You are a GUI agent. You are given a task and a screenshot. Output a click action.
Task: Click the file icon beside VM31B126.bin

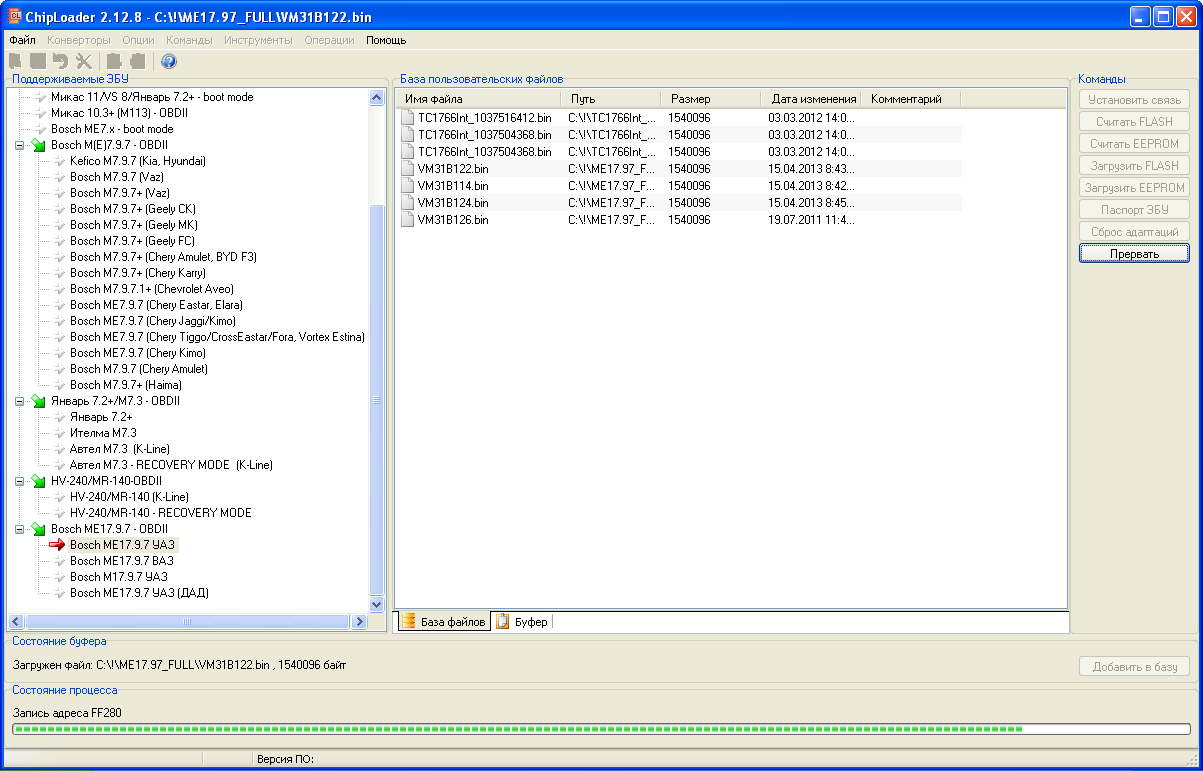407,219
